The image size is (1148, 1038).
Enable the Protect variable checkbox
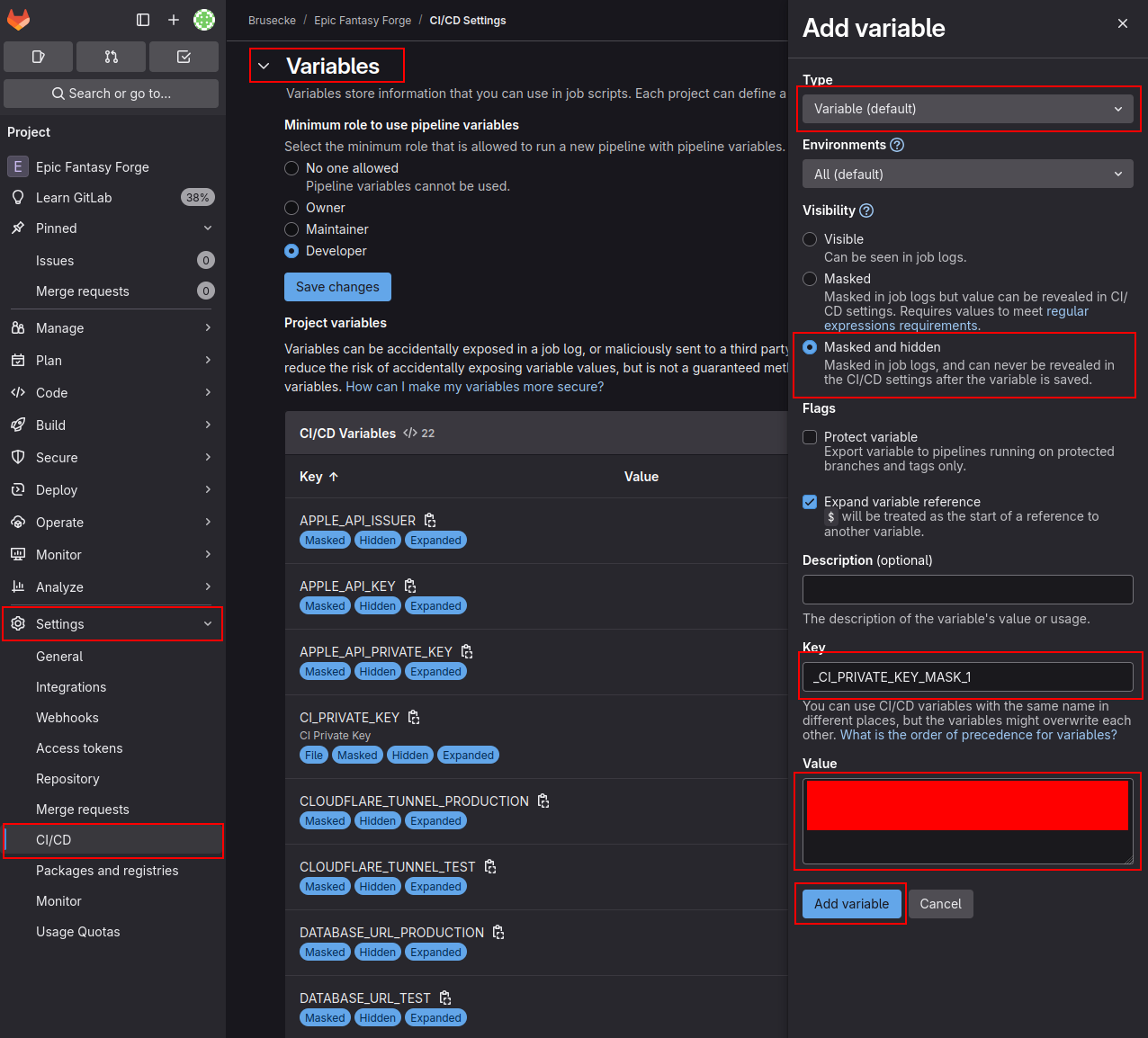[810, 437]
